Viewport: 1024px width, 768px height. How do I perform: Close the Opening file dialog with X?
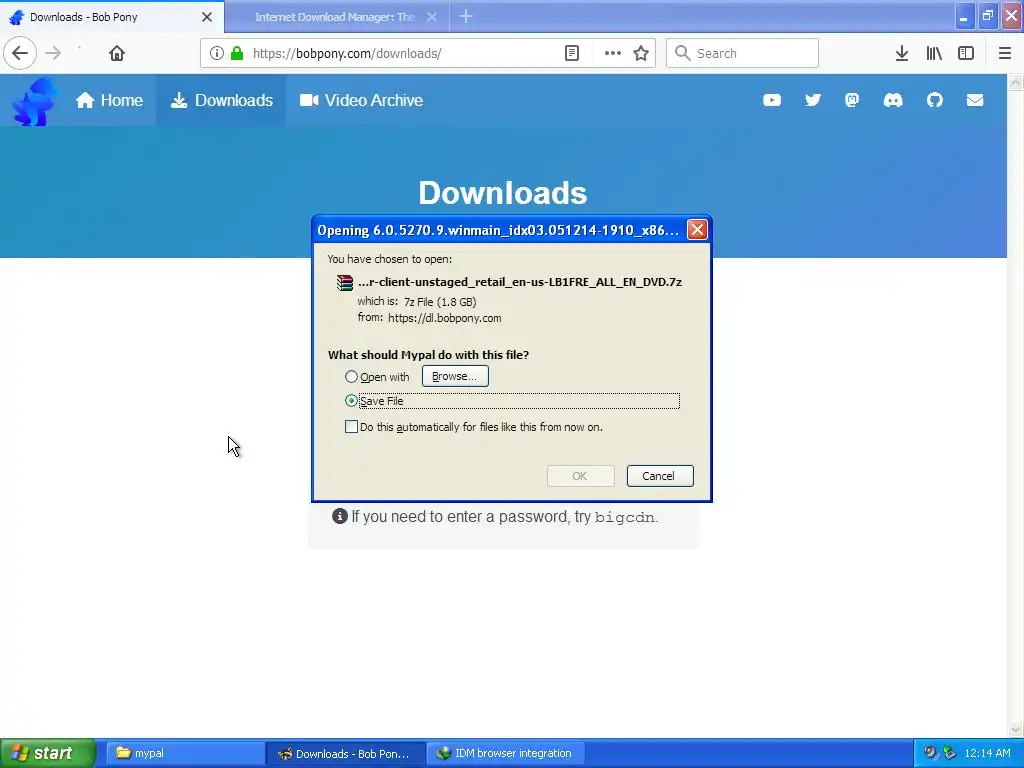click(x=697, y=230)
